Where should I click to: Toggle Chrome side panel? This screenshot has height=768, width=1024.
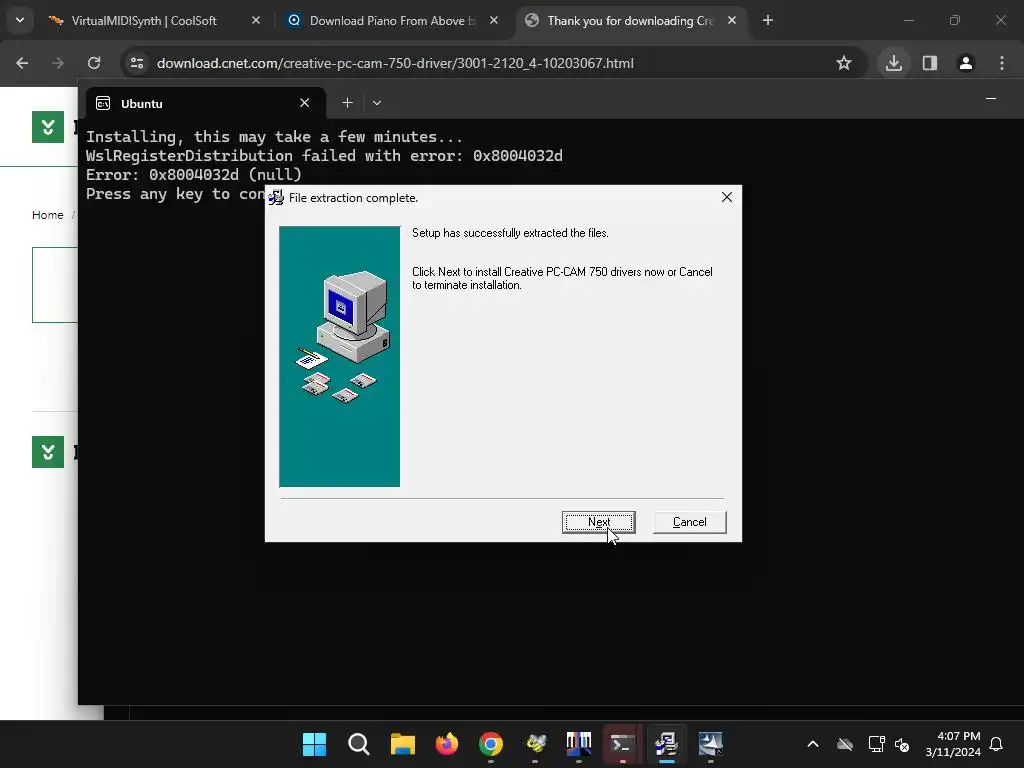click(x=930, y=63)
